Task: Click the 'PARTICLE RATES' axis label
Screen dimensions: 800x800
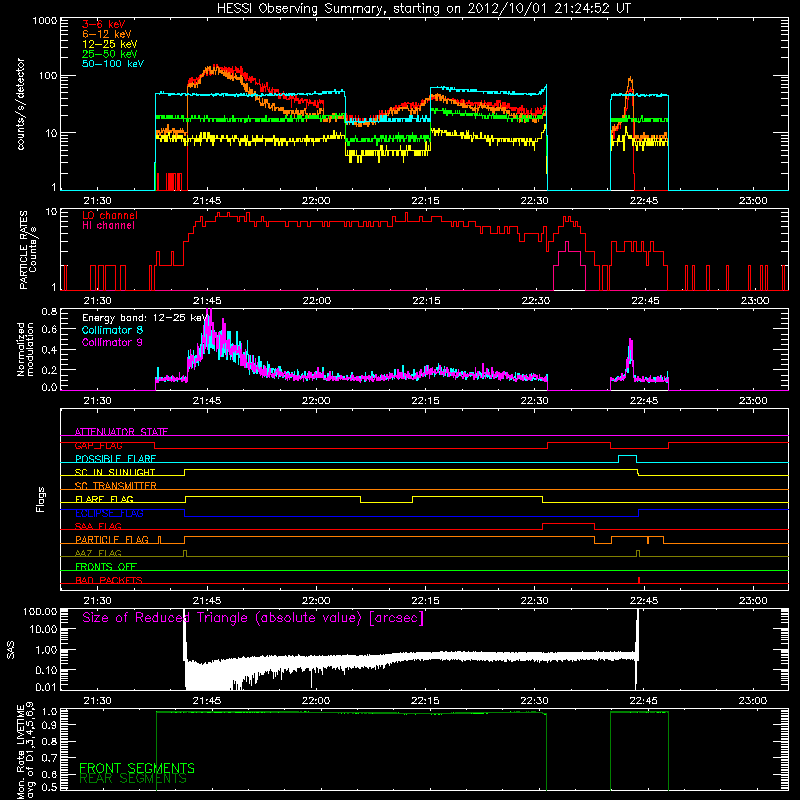Action: click(x=23, y=249)
